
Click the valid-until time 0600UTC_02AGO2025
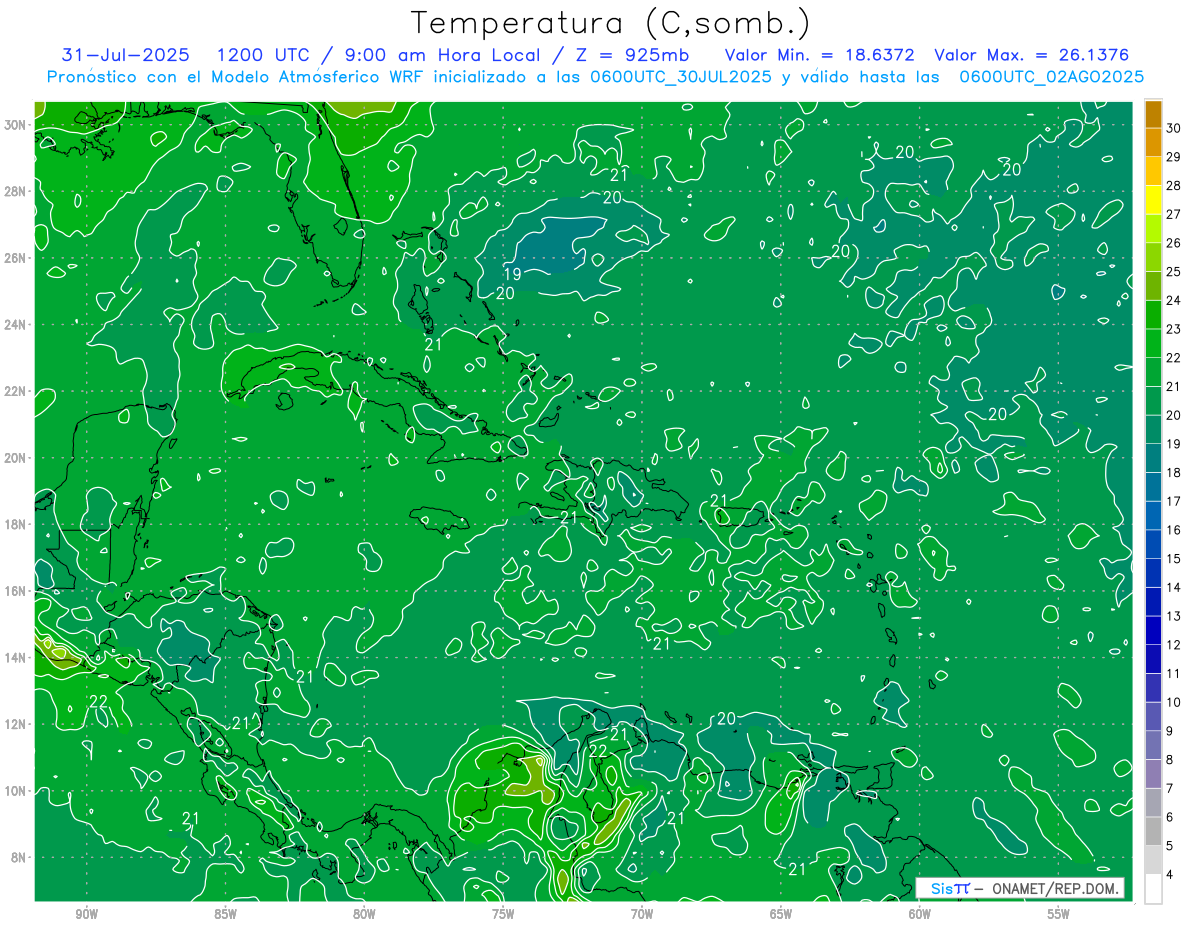[x=1051, y=77]
